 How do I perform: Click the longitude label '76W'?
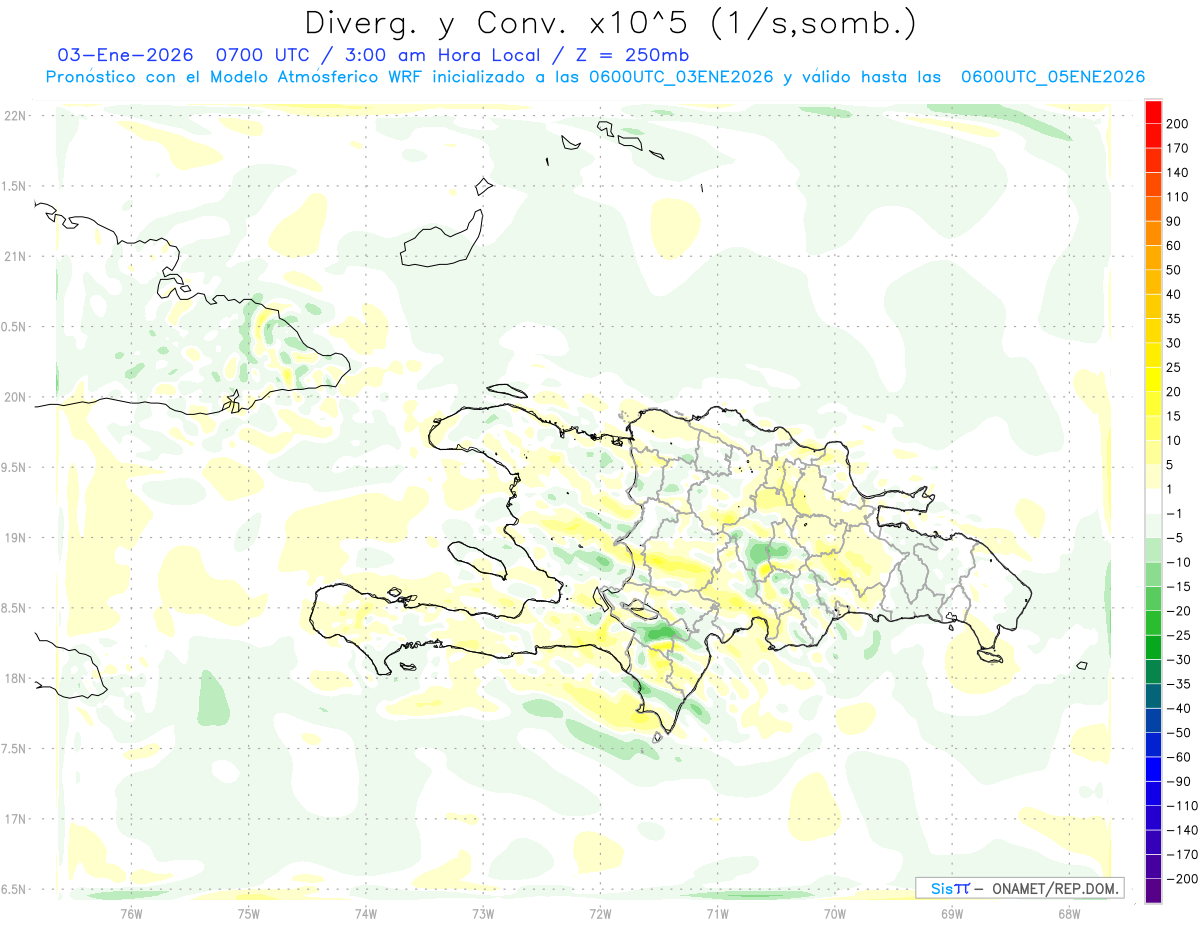[131, 912]
